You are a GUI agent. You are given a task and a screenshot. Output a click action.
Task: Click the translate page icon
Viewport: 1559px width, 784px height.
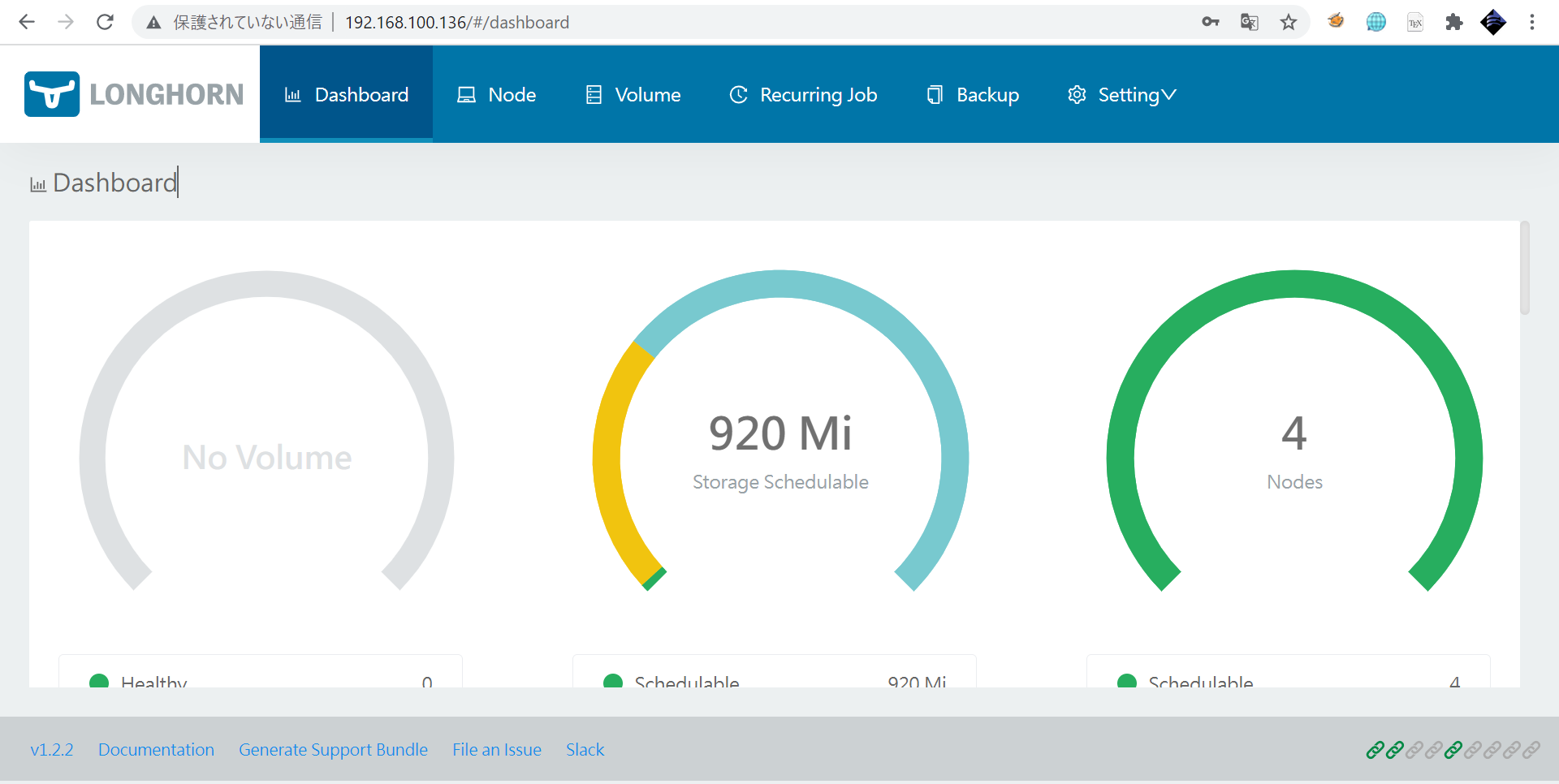tap(1250, 22)
